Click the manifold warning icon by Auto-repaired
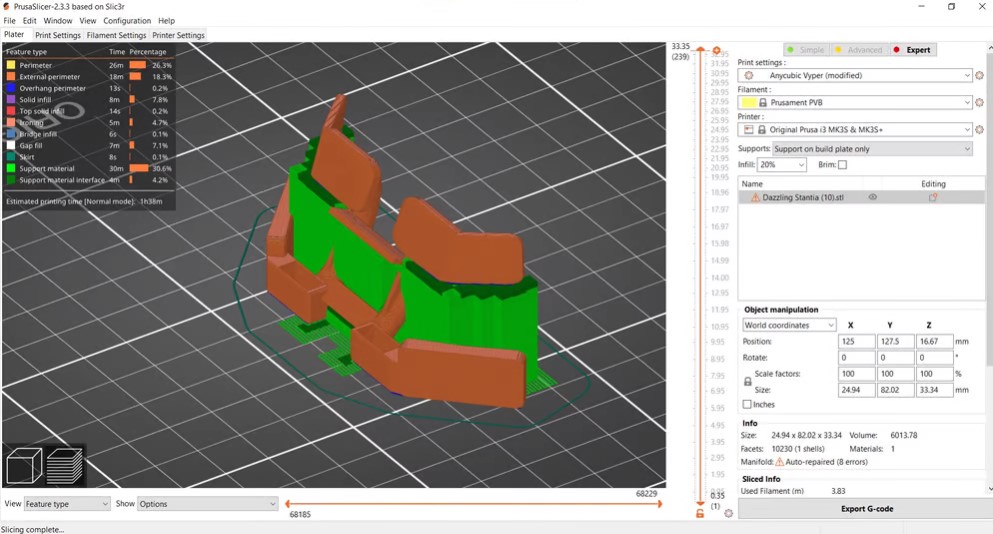The height and width of the screenshot is (534, 993). (780, 462)
